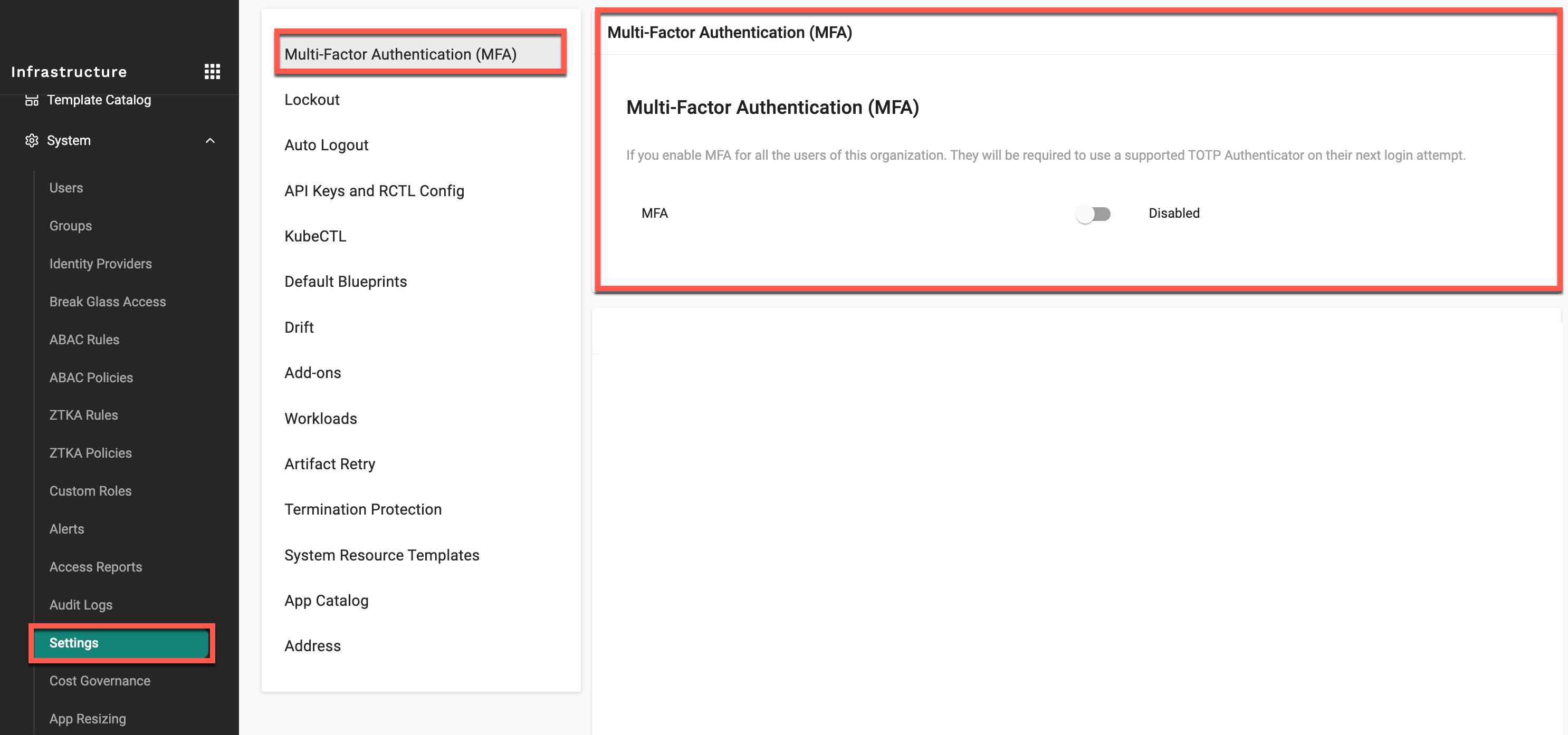Click Settings in the sidebar
The width and height of the screenshot is (1568, 735).
pos(74,643)
